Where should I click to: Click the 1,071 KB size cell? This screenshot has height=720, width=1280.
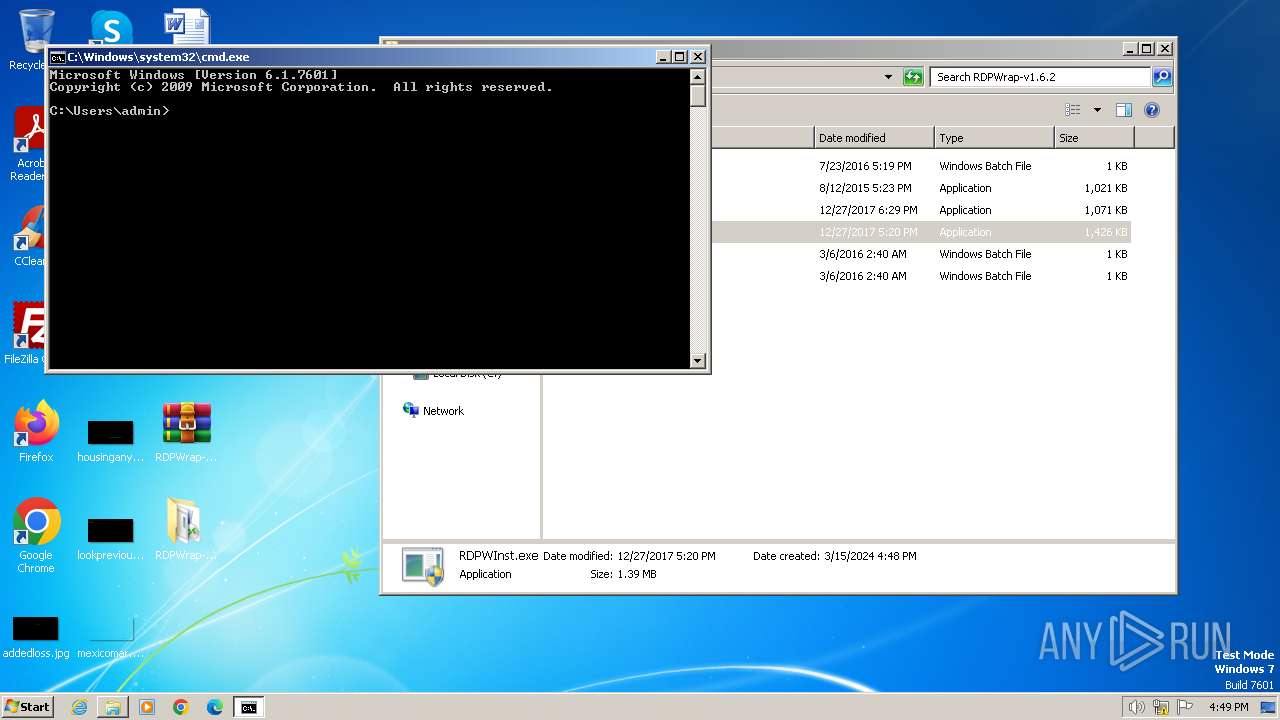tap(1105, 210)
